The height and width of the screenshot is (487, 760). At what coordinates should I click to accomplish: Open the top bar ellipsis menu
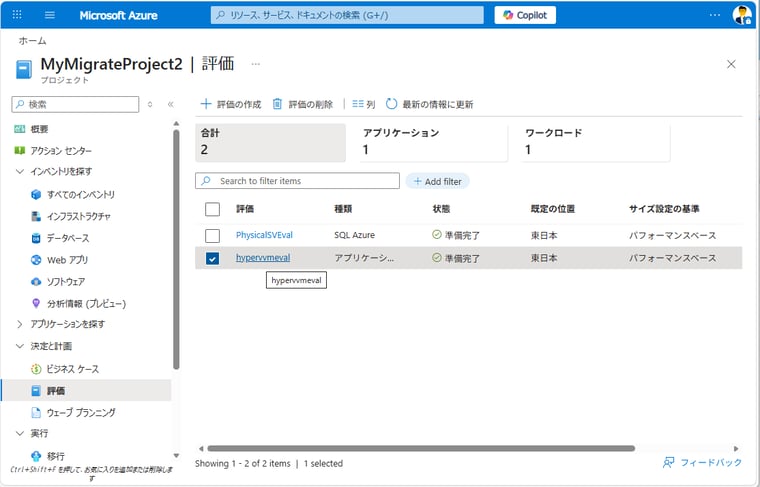point(714,15)
